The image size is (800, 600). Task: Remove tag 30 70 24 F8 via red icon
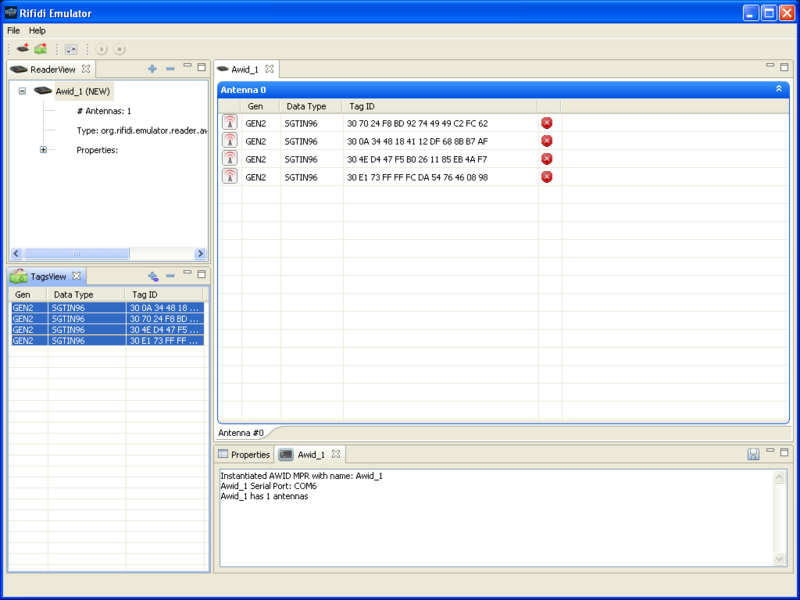point(547,123)
